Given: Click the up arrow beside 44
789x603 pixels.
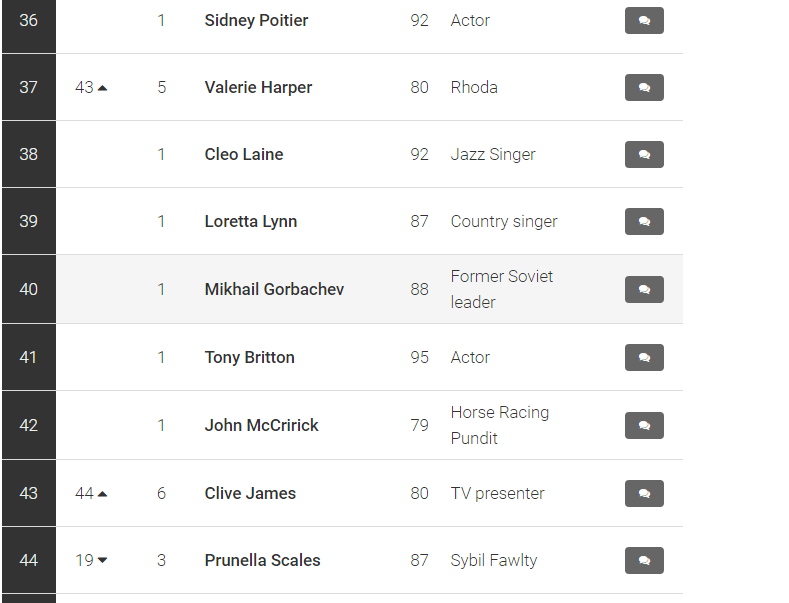Looking at the screenshot, I should click(103, 494).
